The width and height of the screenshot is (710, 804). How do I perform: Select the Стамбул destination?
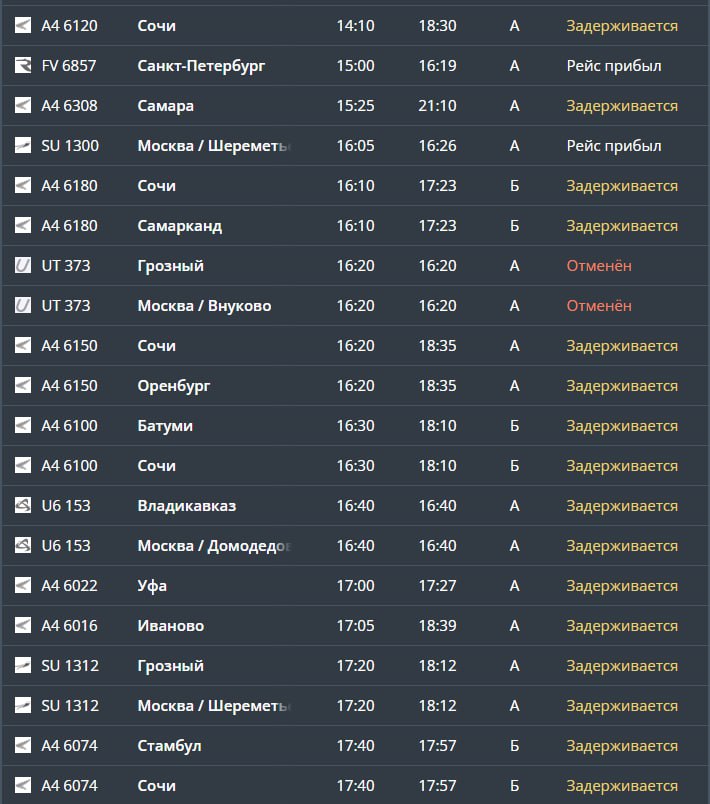pos(169,746)
